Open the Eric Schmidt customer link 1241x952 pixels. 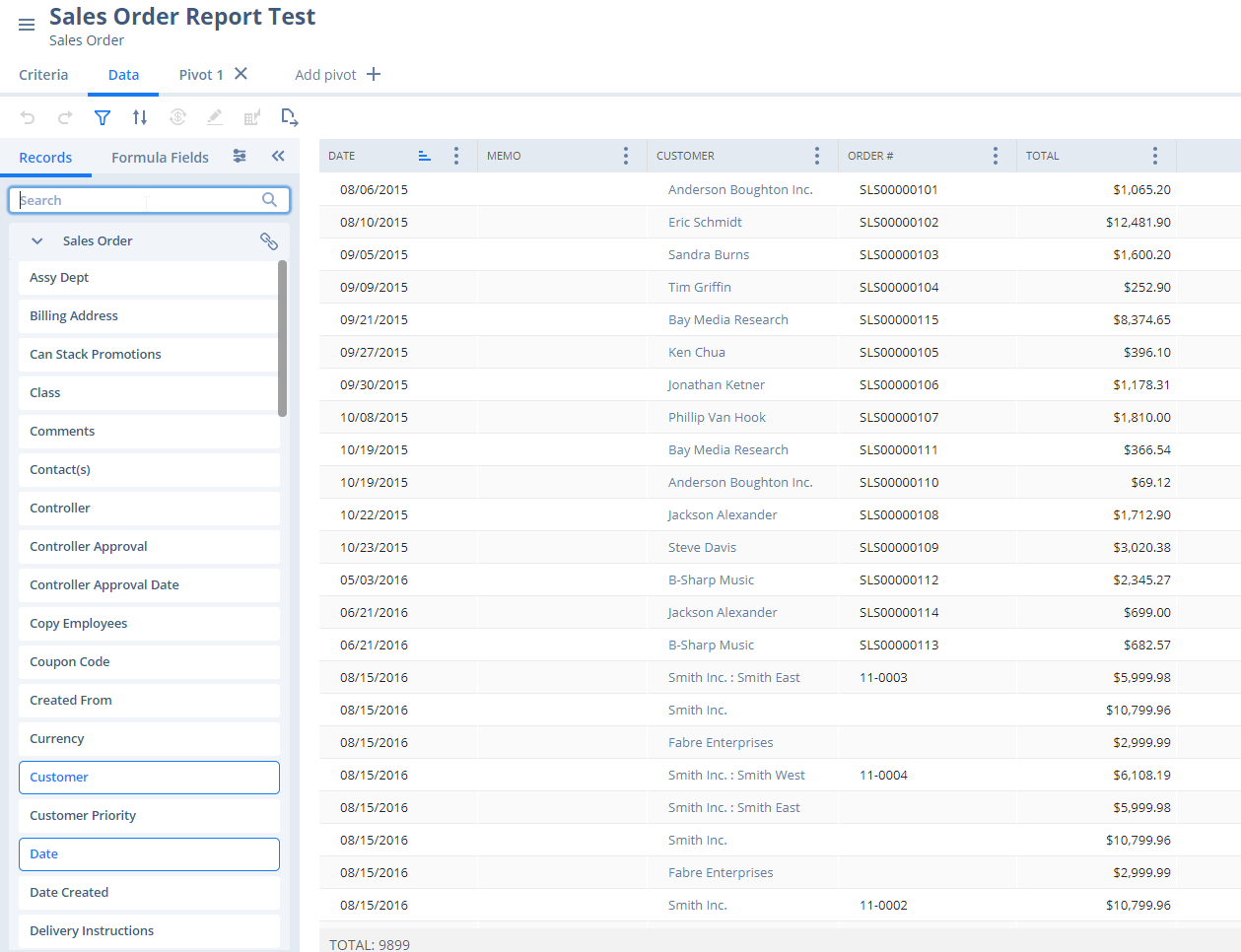tap(705, 223)
